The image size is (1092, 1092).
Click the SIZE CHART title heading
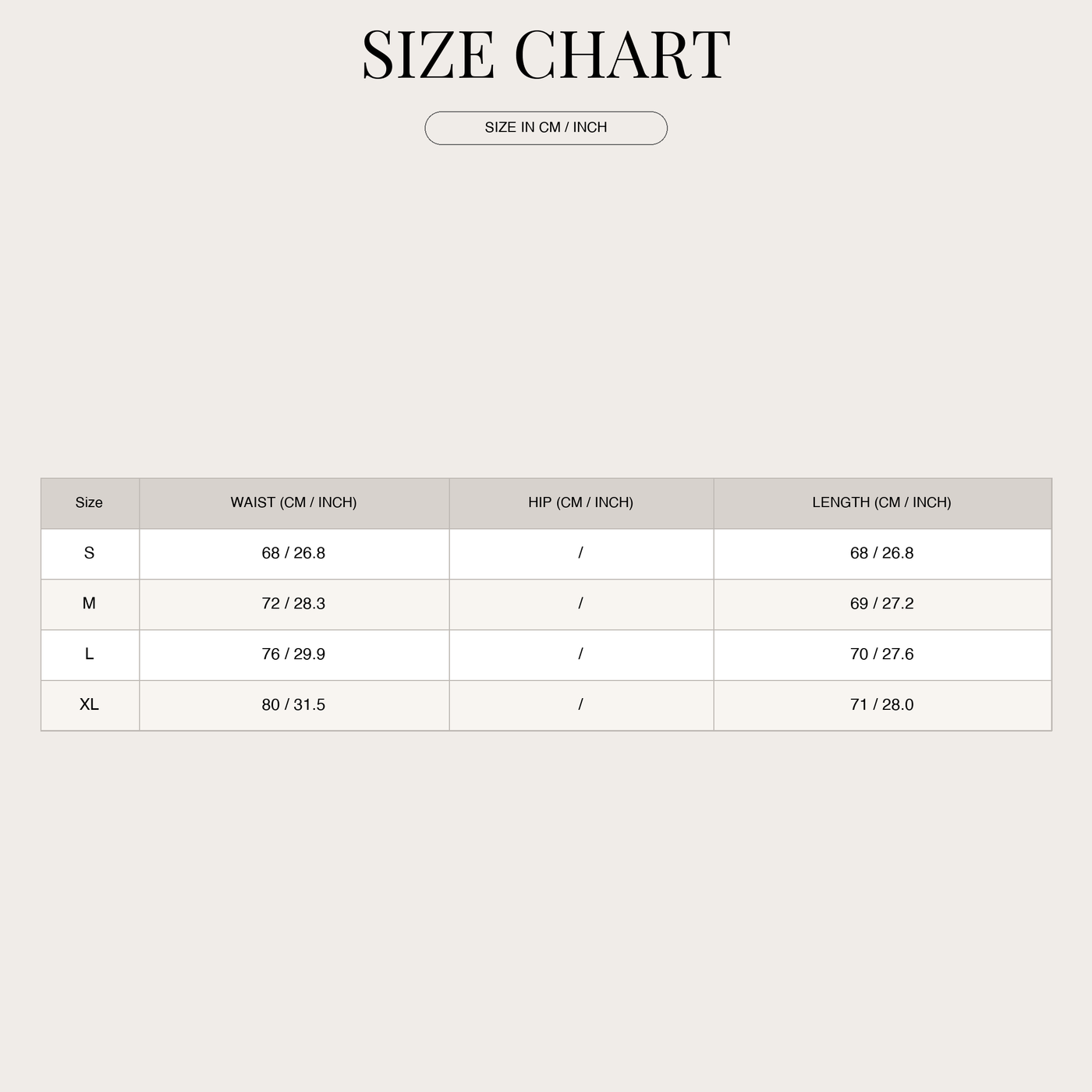click(546, 55)
